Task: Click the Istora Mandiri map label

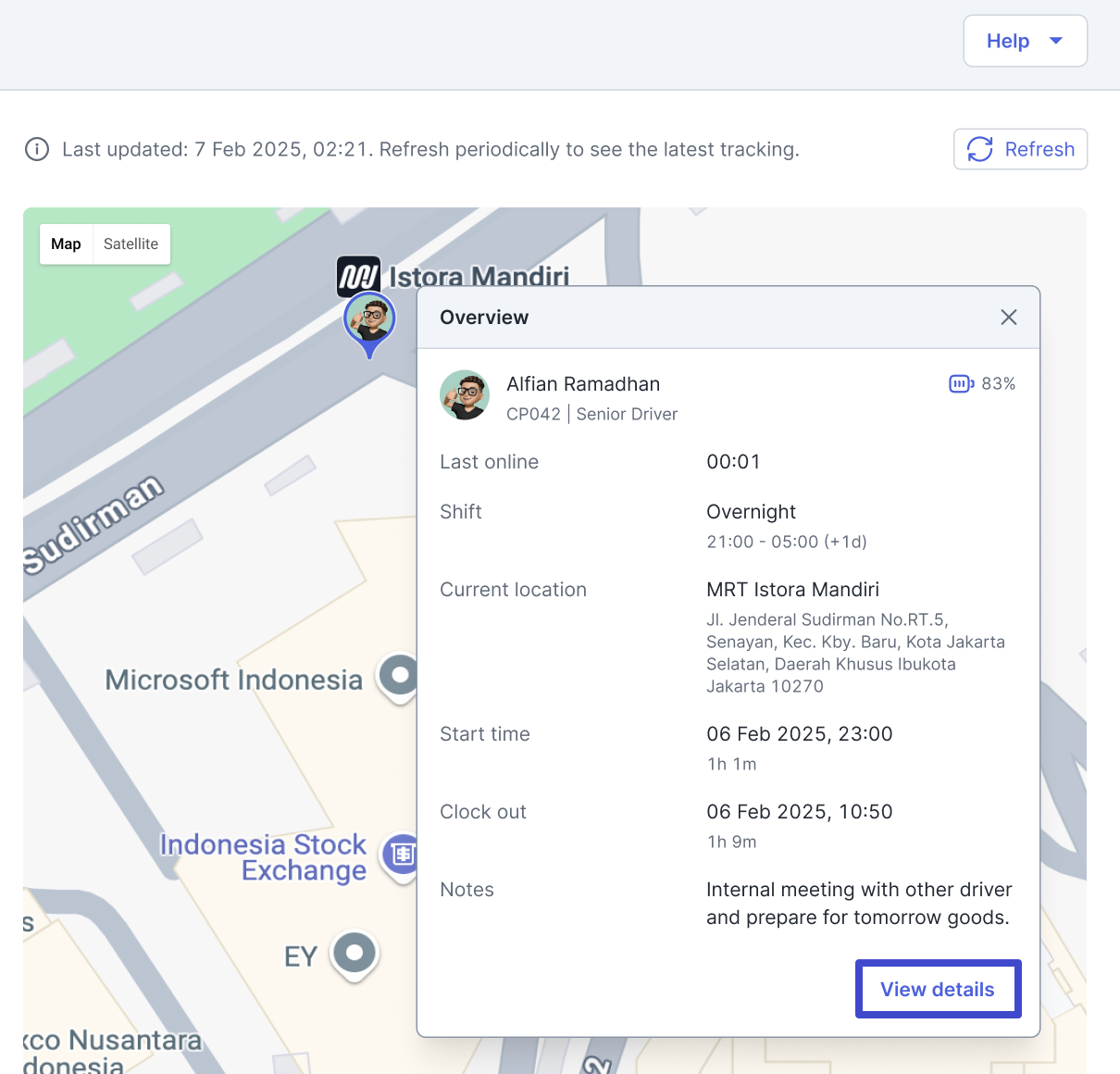Action: pos(479,276)
